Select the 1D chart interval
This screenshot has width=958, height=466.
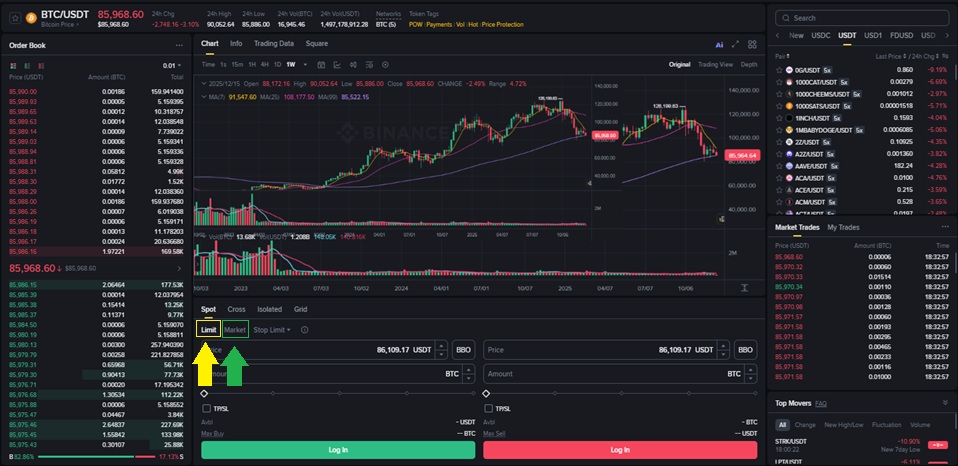tap(277, 65)
